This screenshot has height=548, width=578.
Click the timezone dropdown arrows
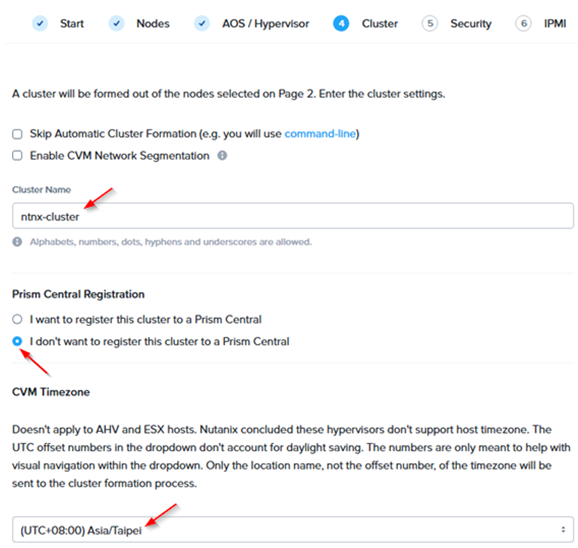pos(563,530)
